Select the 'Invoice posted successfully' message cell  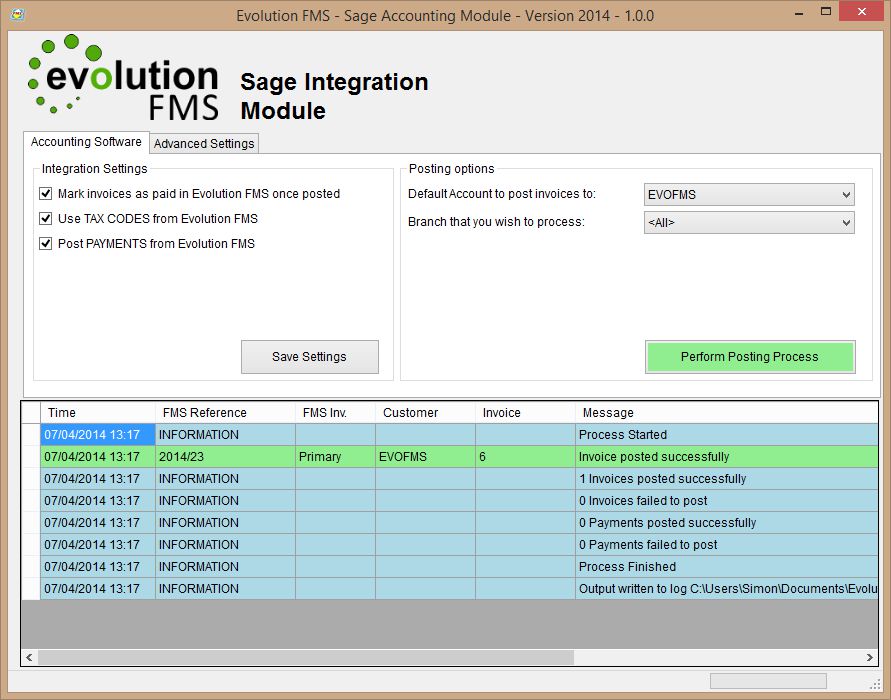tap(727, 457)
